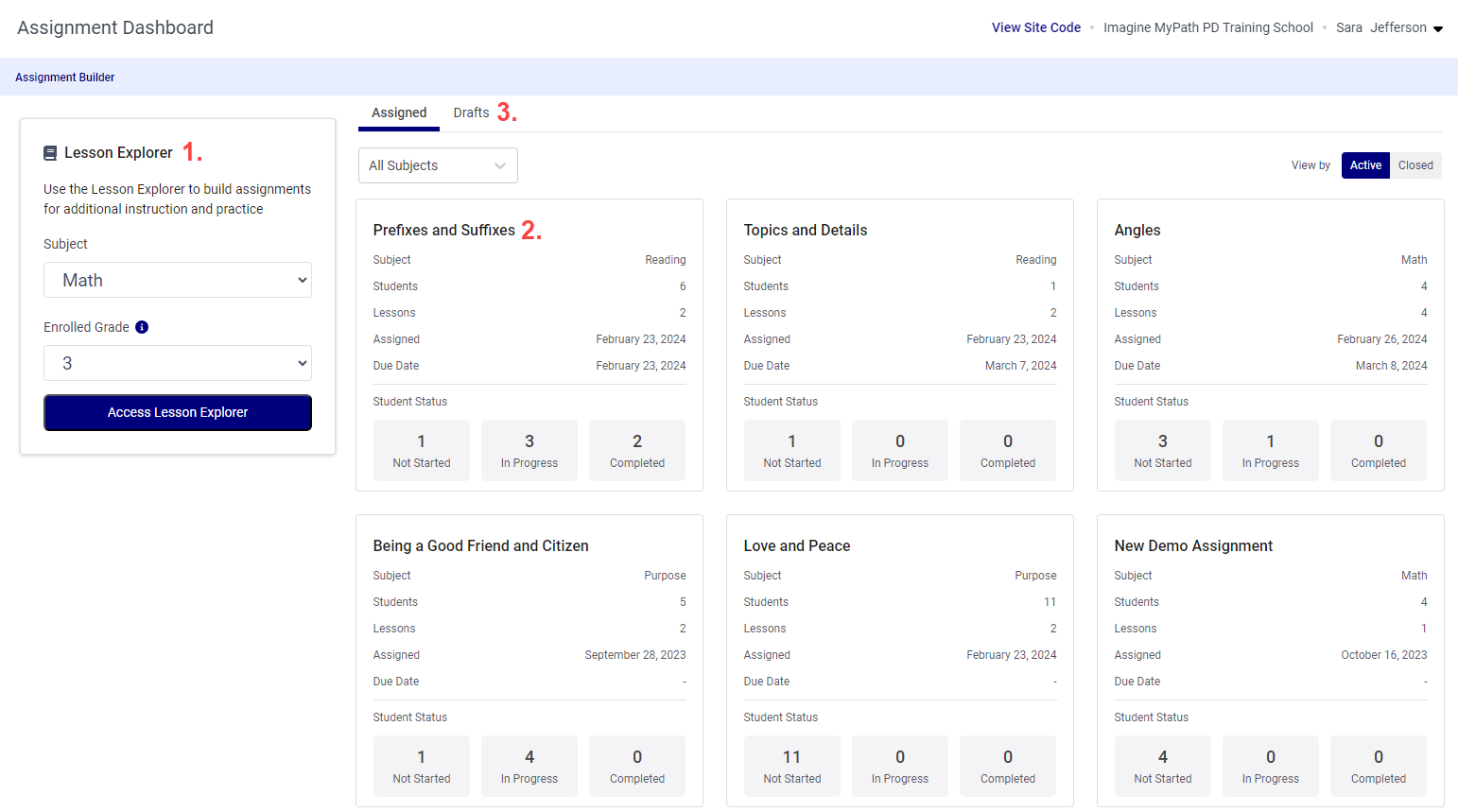The image size is (1458, 812).
Task: Switch to the Drafts tab
Action: point(471,112)
